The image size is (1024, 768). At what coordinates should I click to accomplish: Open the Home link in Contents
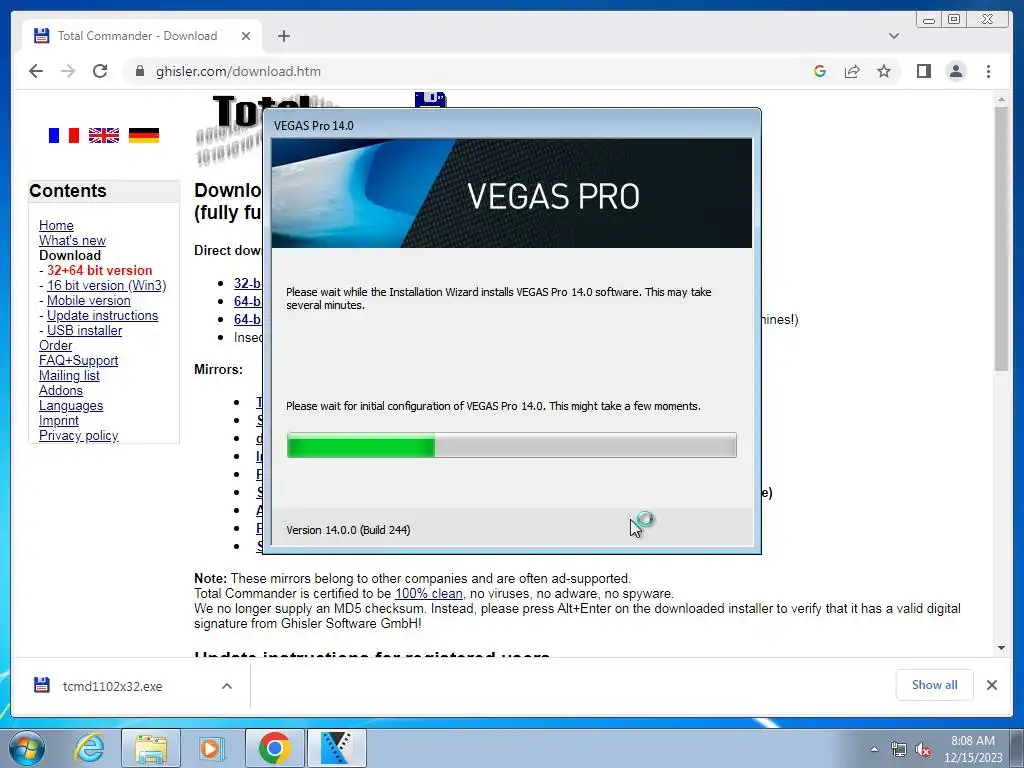[56, 225]
